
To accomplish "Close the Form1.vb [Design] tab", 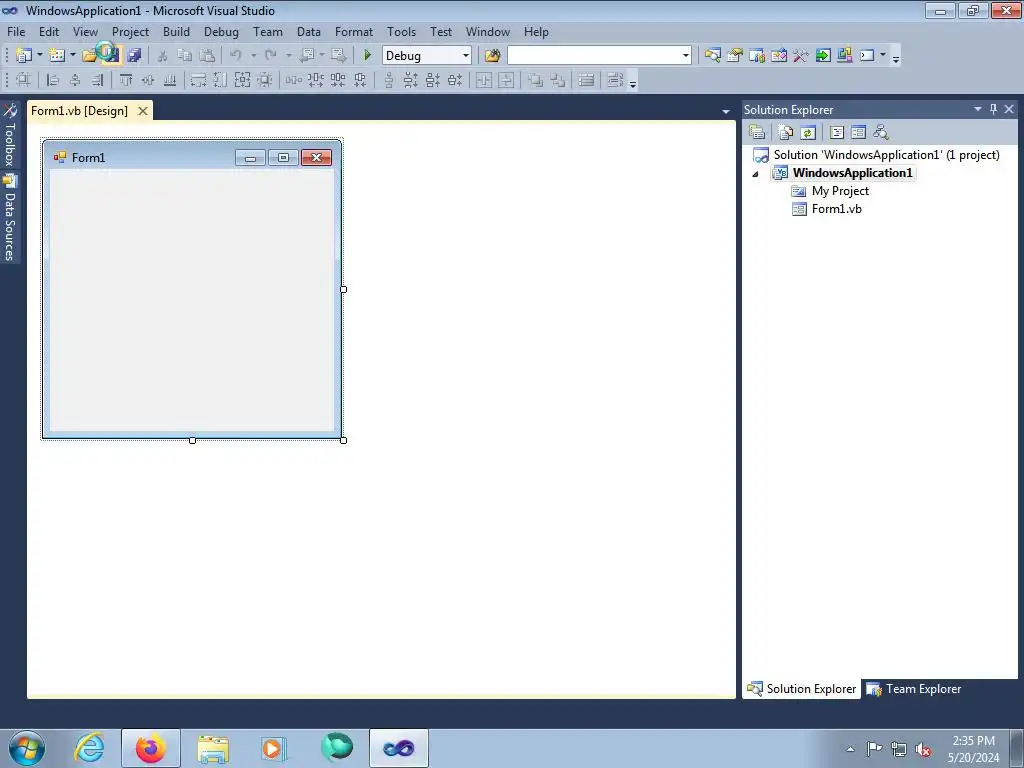I will (x=143, y=111).
